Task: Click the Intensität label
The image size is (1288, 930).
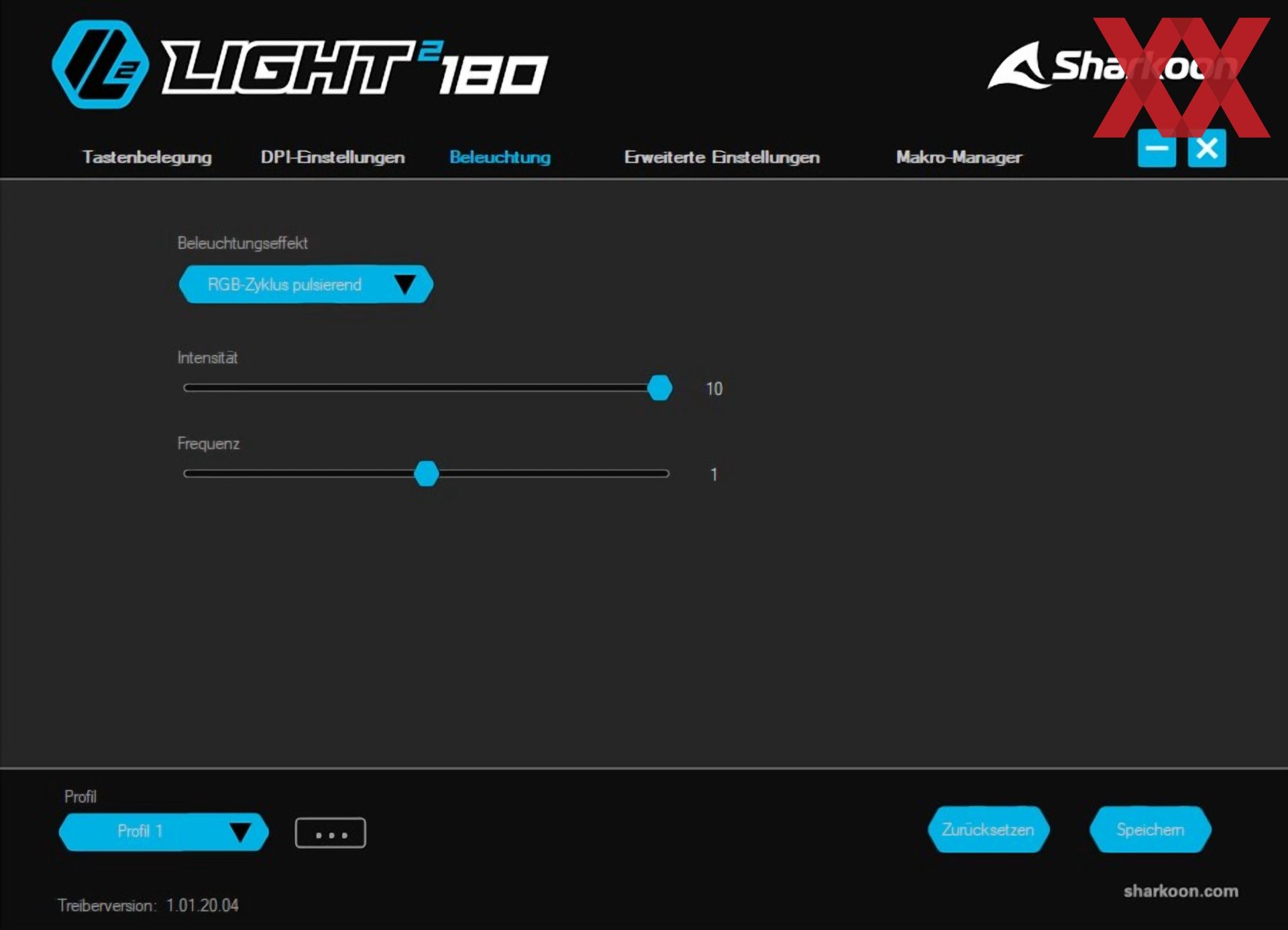Action: pyautogui.click(x=207, y=358)
